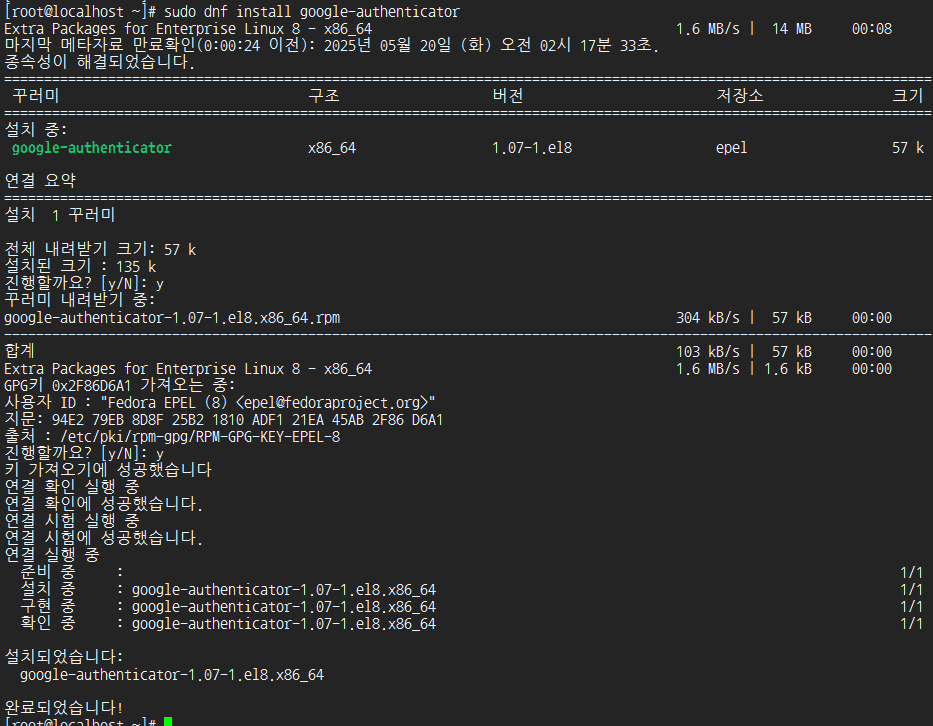Click the 'sudo dnf install google-authenticator' command text
This screenshot has width=933, height=726.
(312, 11)
